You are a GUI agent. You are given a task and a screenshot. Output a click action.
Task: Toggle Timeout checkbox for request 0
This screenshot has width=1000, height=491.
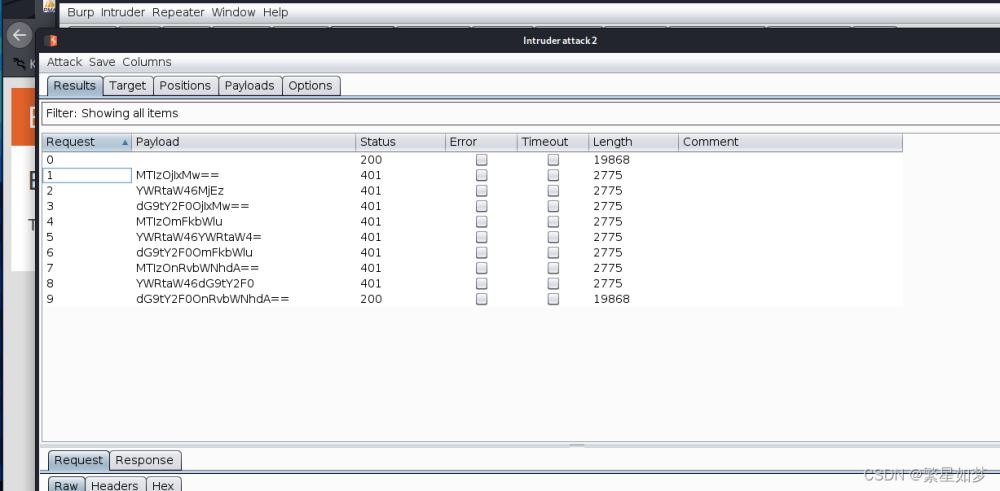[553, 160]
